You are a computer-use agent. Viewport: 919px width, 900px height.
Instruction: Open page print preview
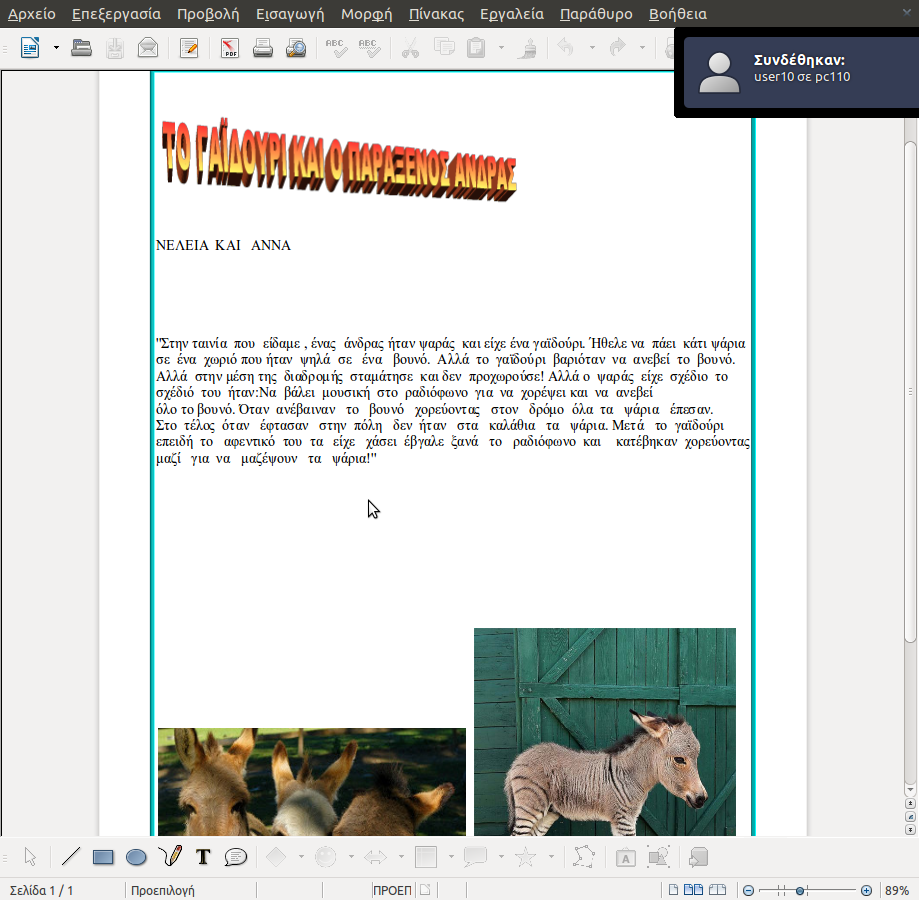tap(296, 48)
